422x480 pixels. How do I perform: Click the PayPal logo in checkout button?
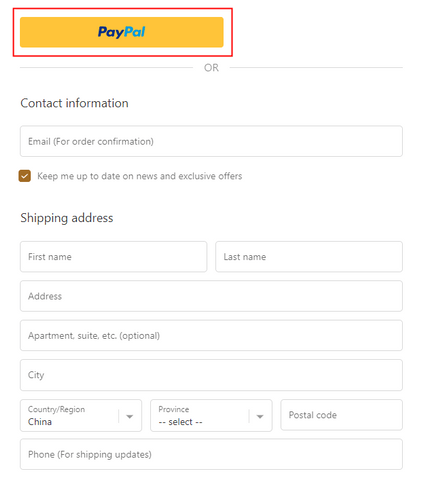(x=121, y=32)
